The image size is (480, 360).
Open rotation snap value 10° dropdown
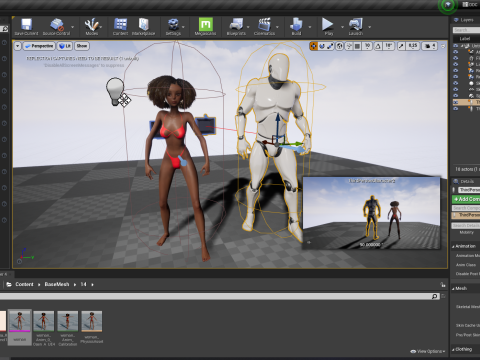point(389,46)
